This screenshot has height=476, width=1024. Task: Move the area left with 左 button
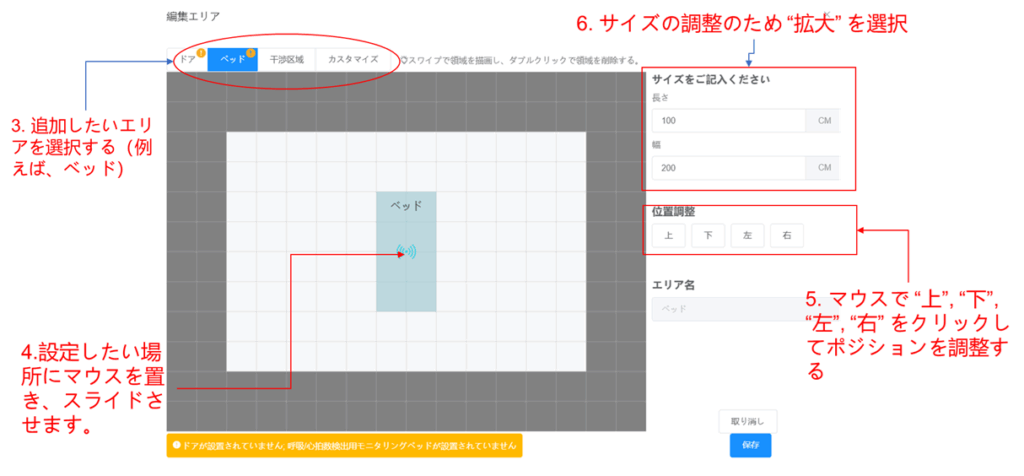[748, 236]
